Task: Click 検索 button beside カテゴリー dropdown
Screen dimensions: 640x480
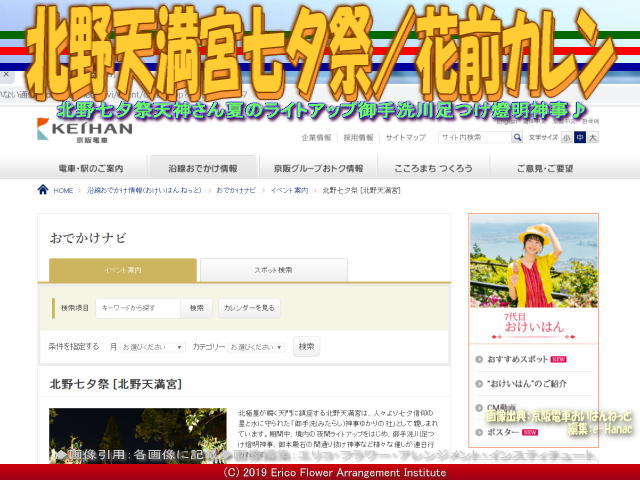Action: [307, 347]
